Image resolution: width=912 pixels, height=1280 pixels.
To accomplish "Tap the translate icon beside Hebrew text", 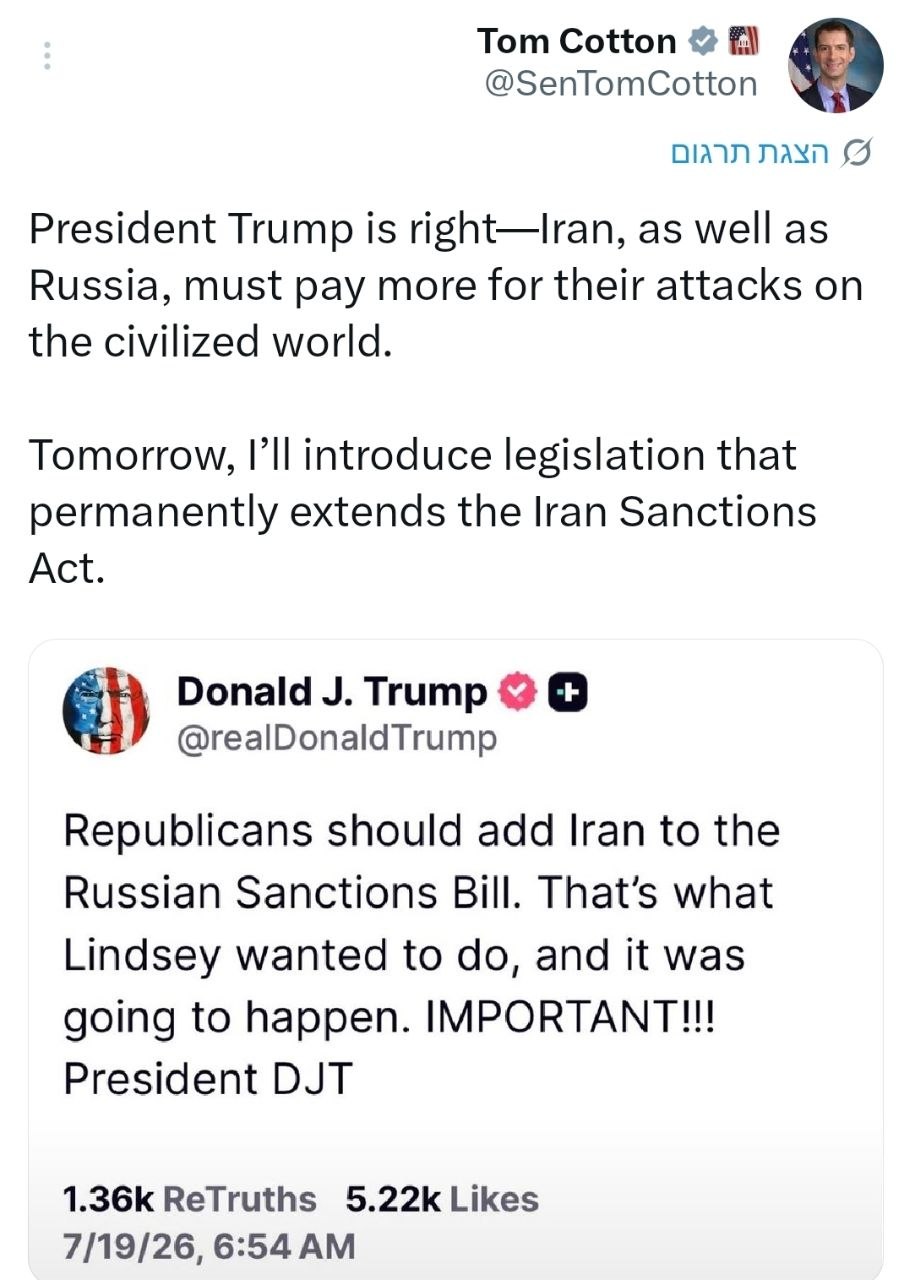I will 859,155.
